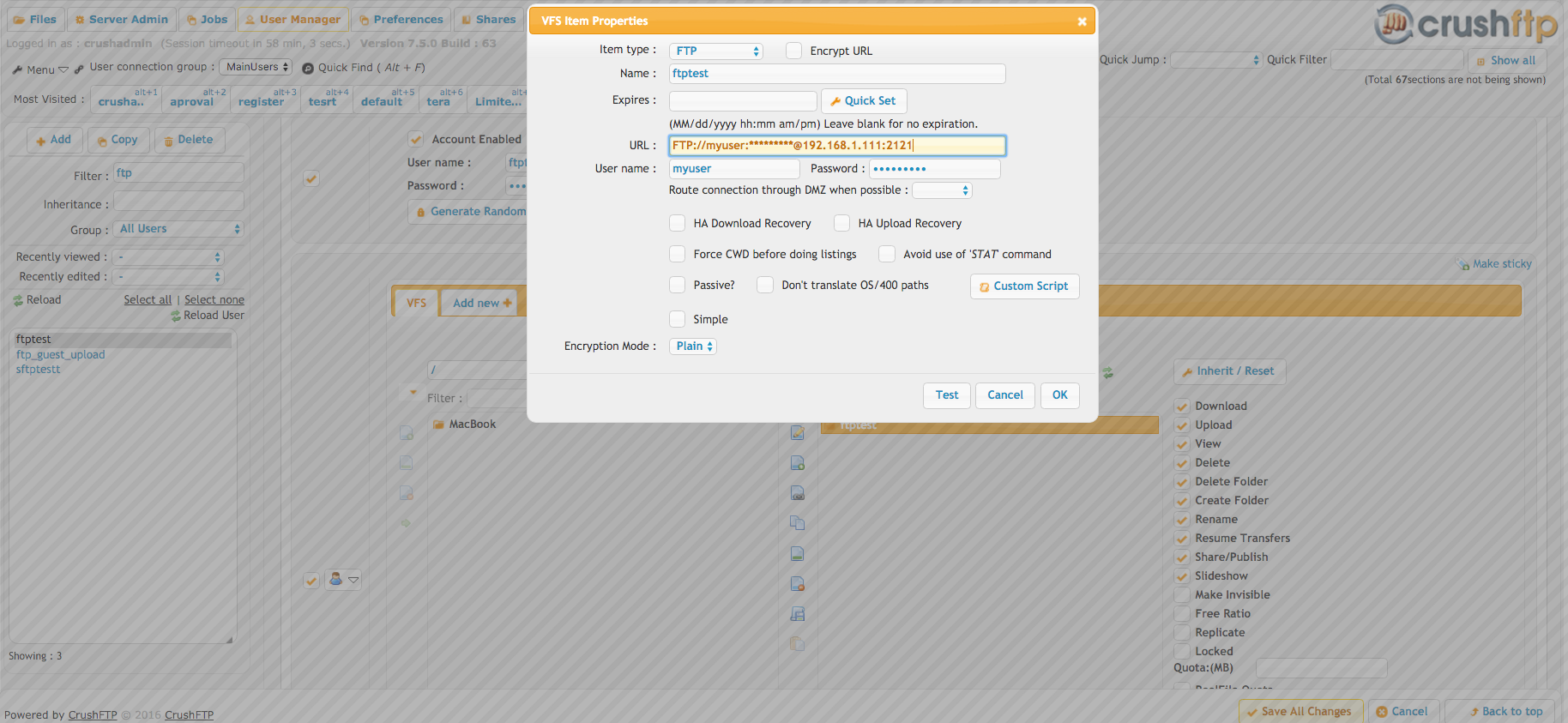Select ftp_guest_upload in the user list

(60, 355)
